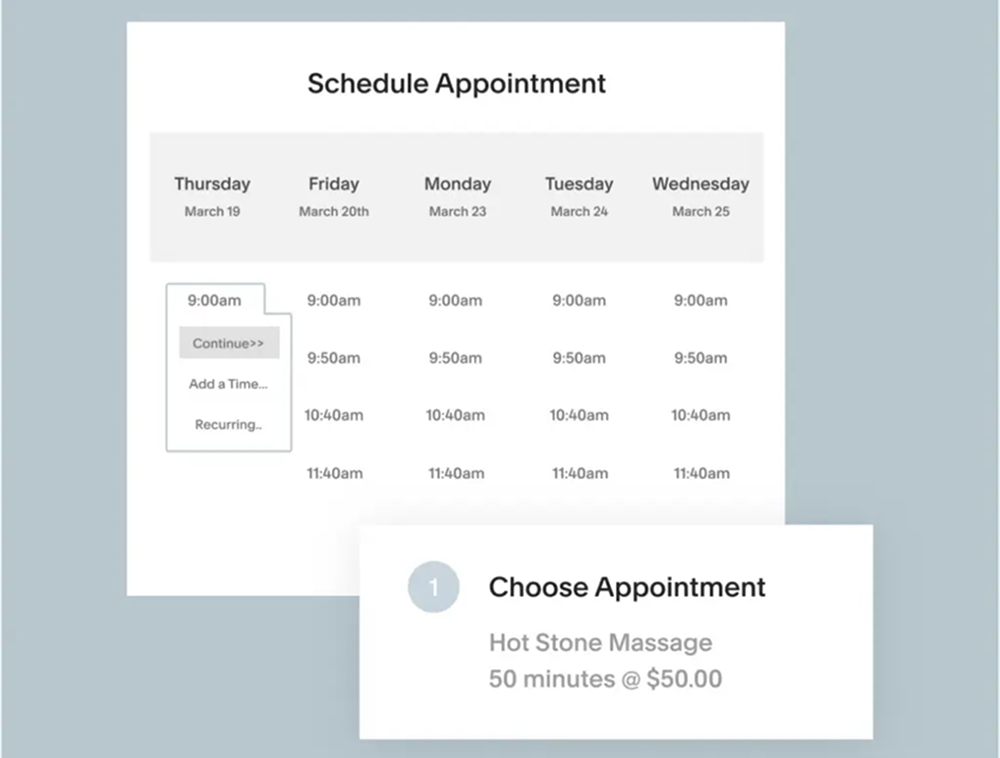Select the Recurring.. menu option

point(228,425)
